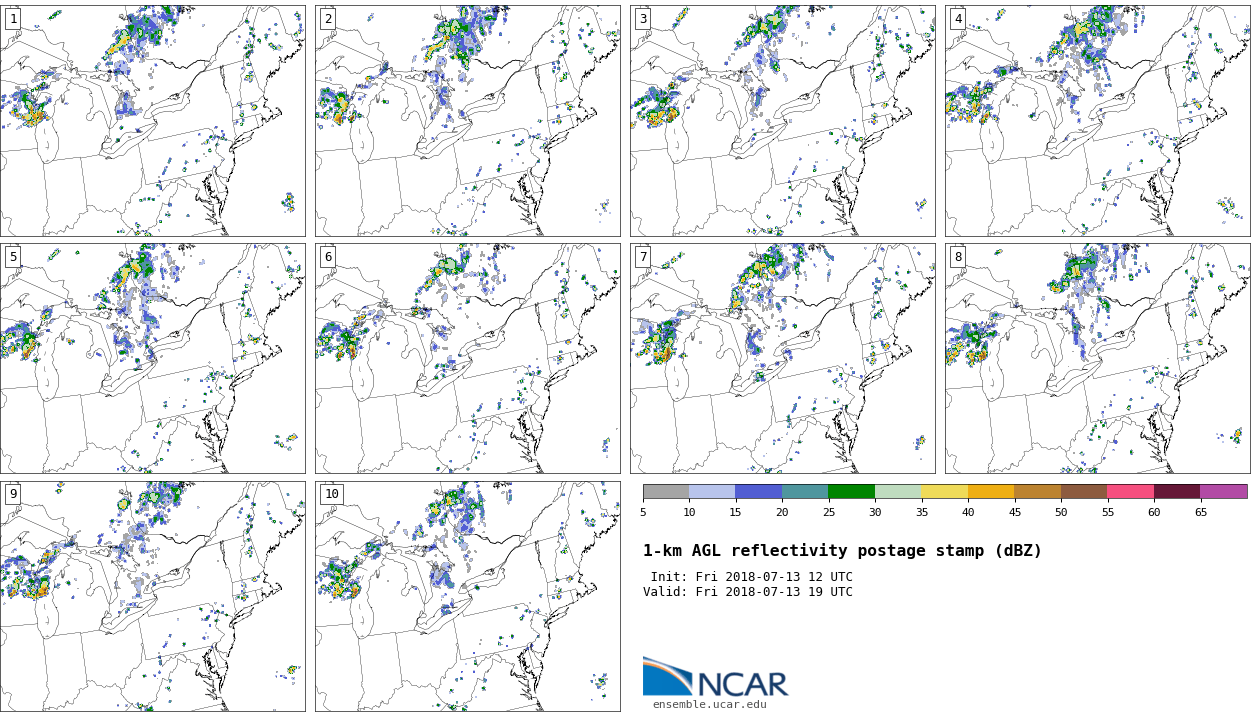Screen dimensions: 1260x712
Task: Click the dark green 25-30 dBZ swatch
Action: pos(852,491)
